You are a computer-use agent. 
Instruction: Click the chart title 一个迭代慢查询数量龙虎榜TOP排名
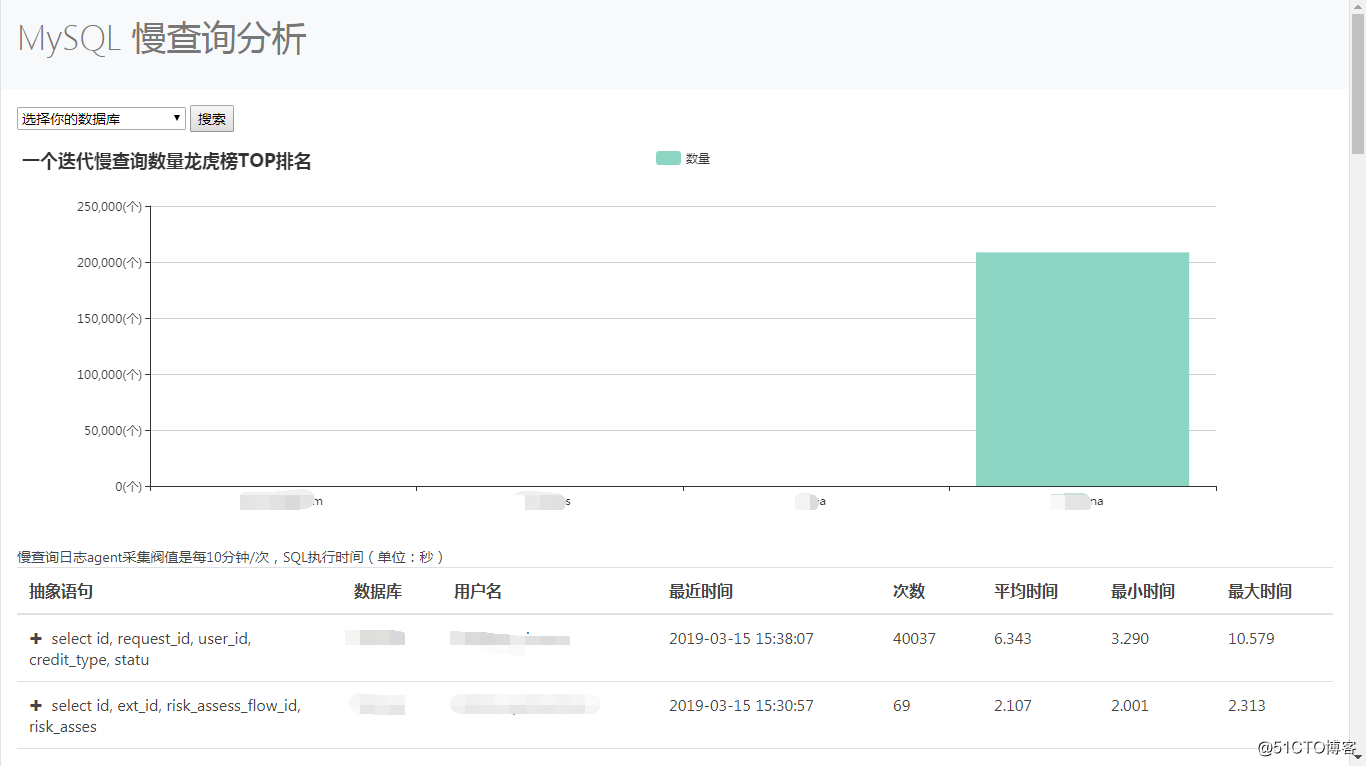coord(167,161)
